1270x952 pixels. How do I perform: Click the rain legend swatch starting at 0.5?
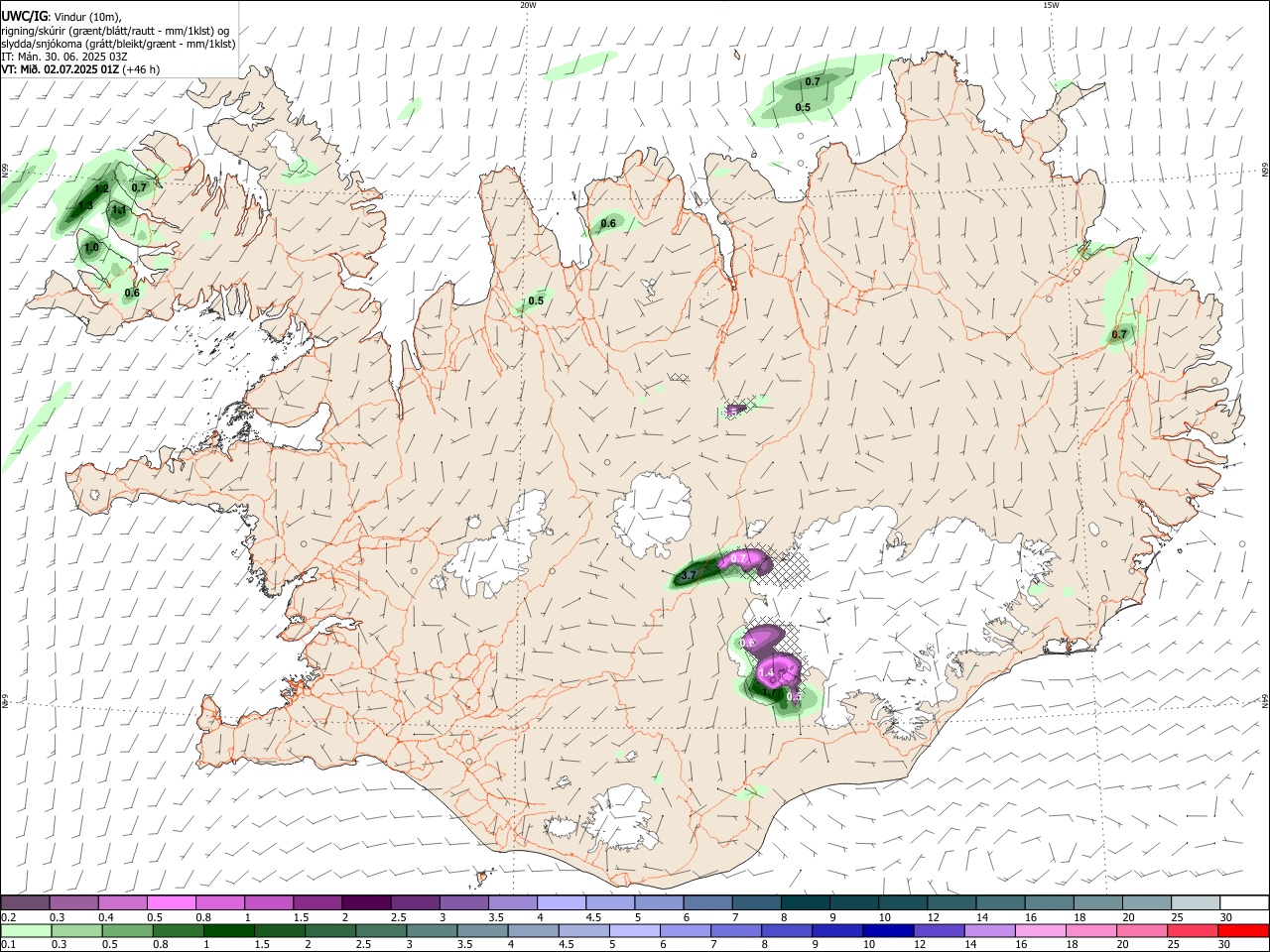point(128,931)
